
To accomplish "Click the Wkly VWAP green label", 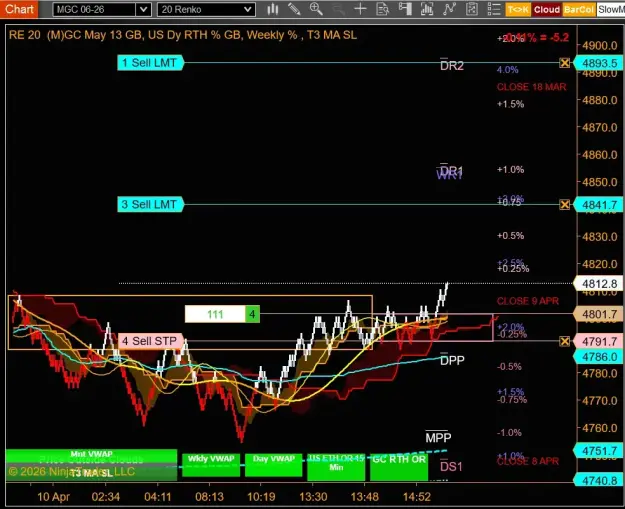I will tap(211, 464).
